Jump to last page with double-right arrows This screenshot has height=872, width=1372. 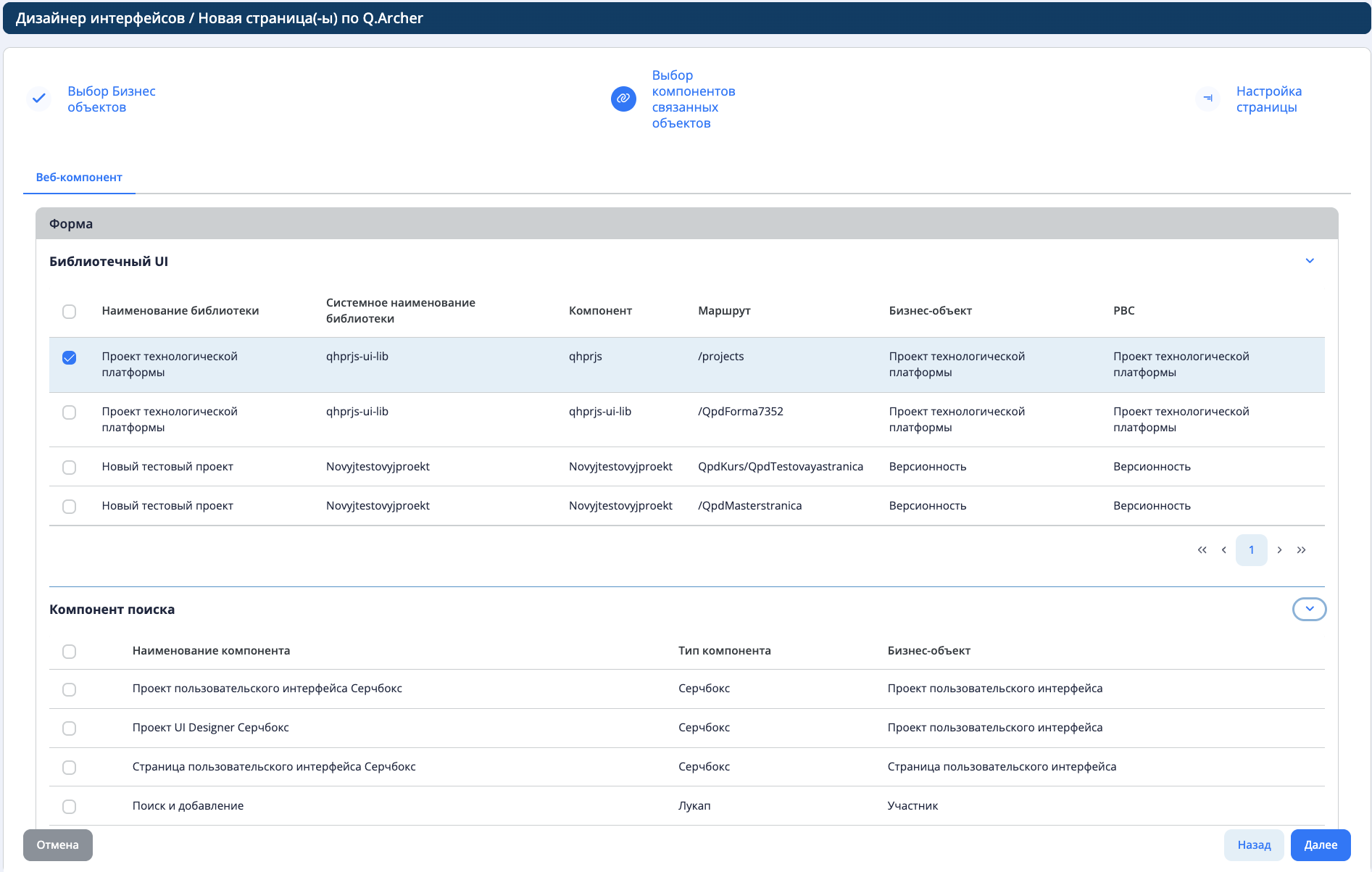click(1302, 550)
